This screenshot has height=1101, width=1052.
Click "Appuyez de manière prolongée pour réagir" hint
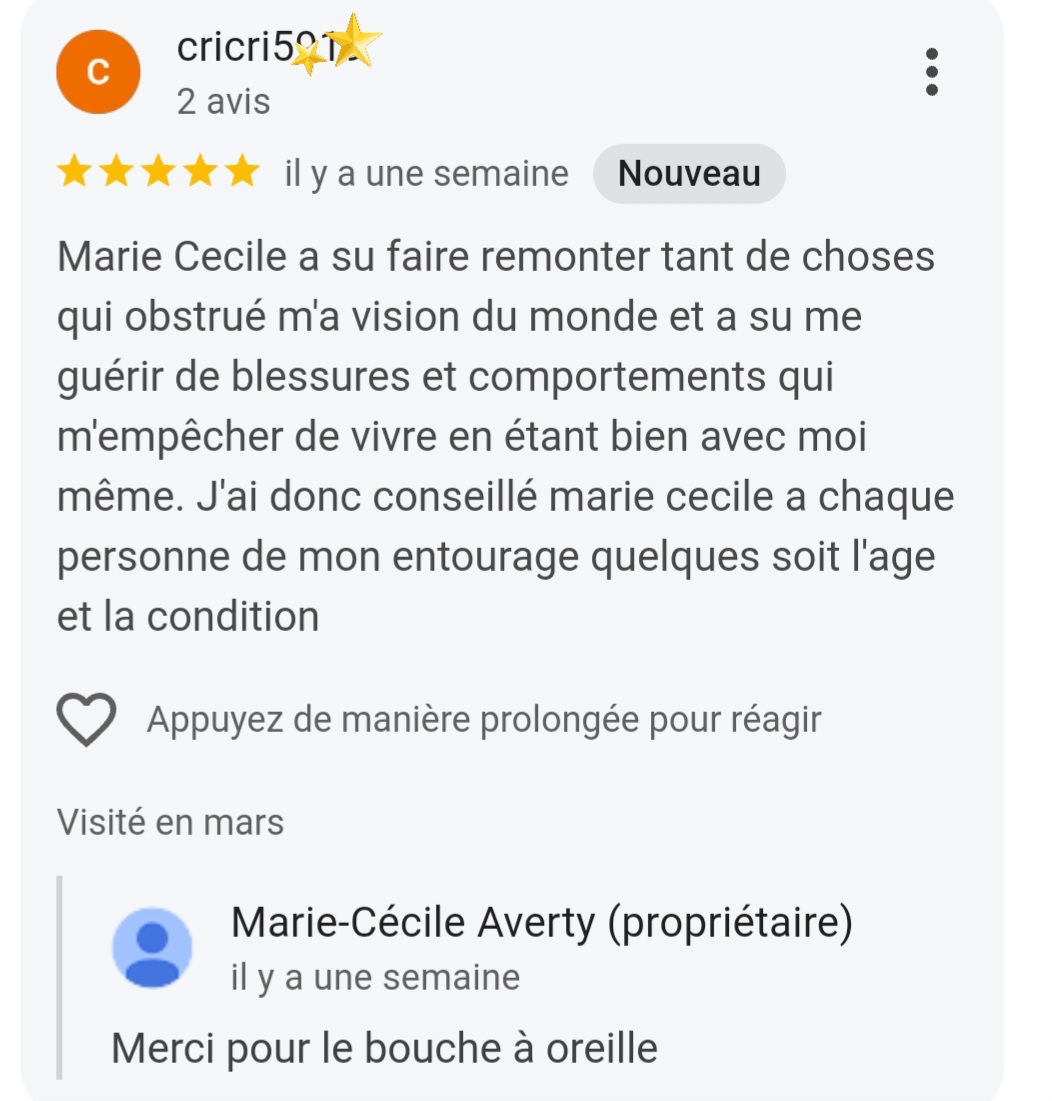tap(484, 720)
